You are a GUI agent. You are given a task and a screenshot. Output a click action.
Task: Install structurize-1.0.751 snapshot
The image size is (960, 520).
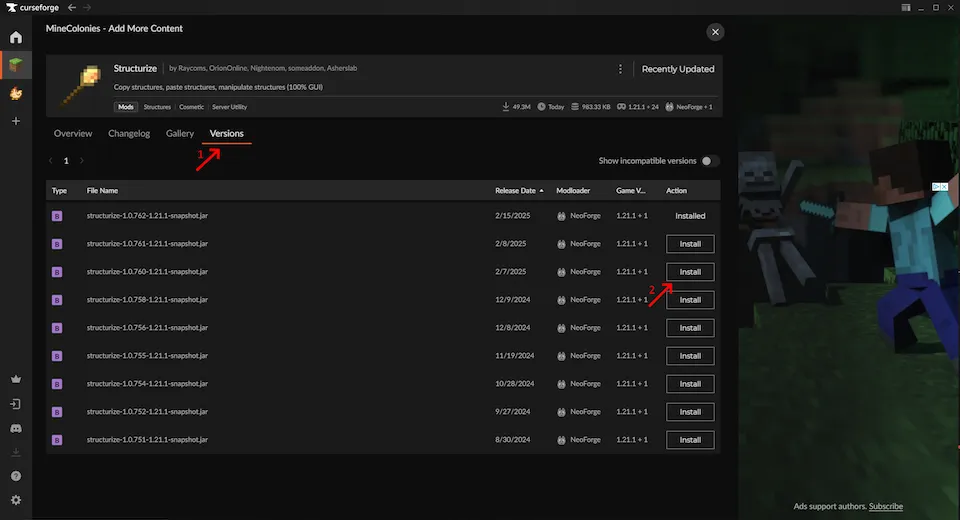pyautogui.click(x=690, y=440)
